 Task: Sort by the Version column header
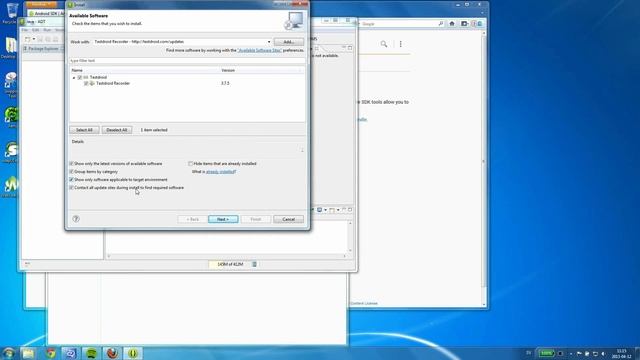[x=261, y=70]
